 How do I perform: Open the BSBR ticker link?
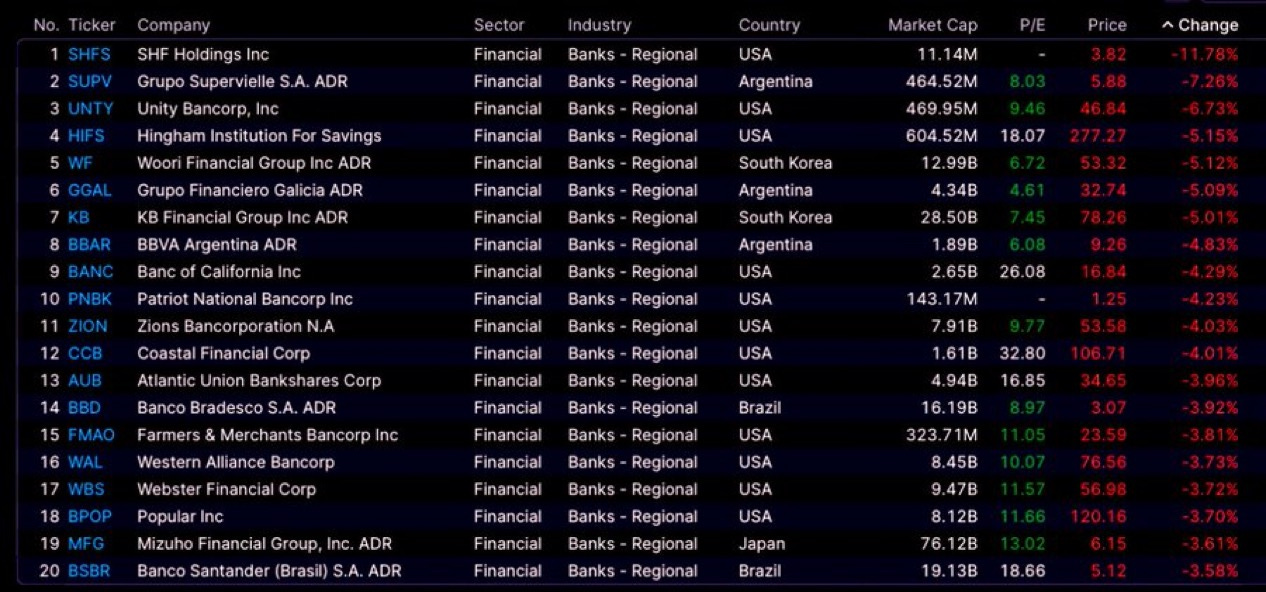[x=89, y=571]
